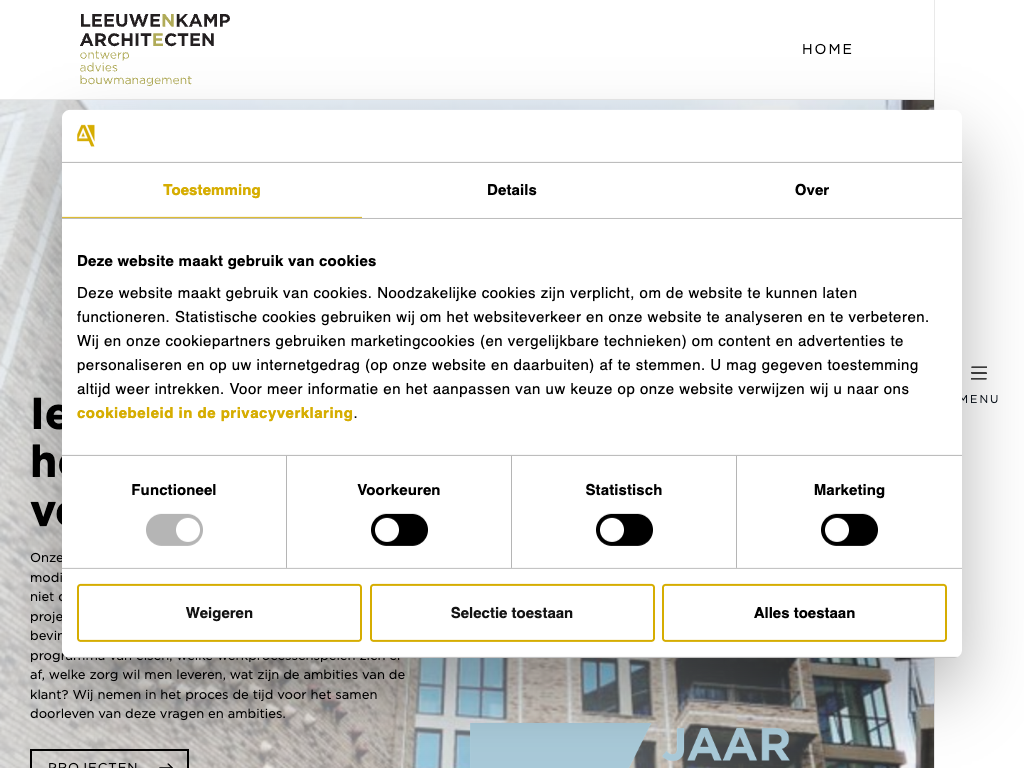Click the PROJECTEN button text

coord(93,764)
